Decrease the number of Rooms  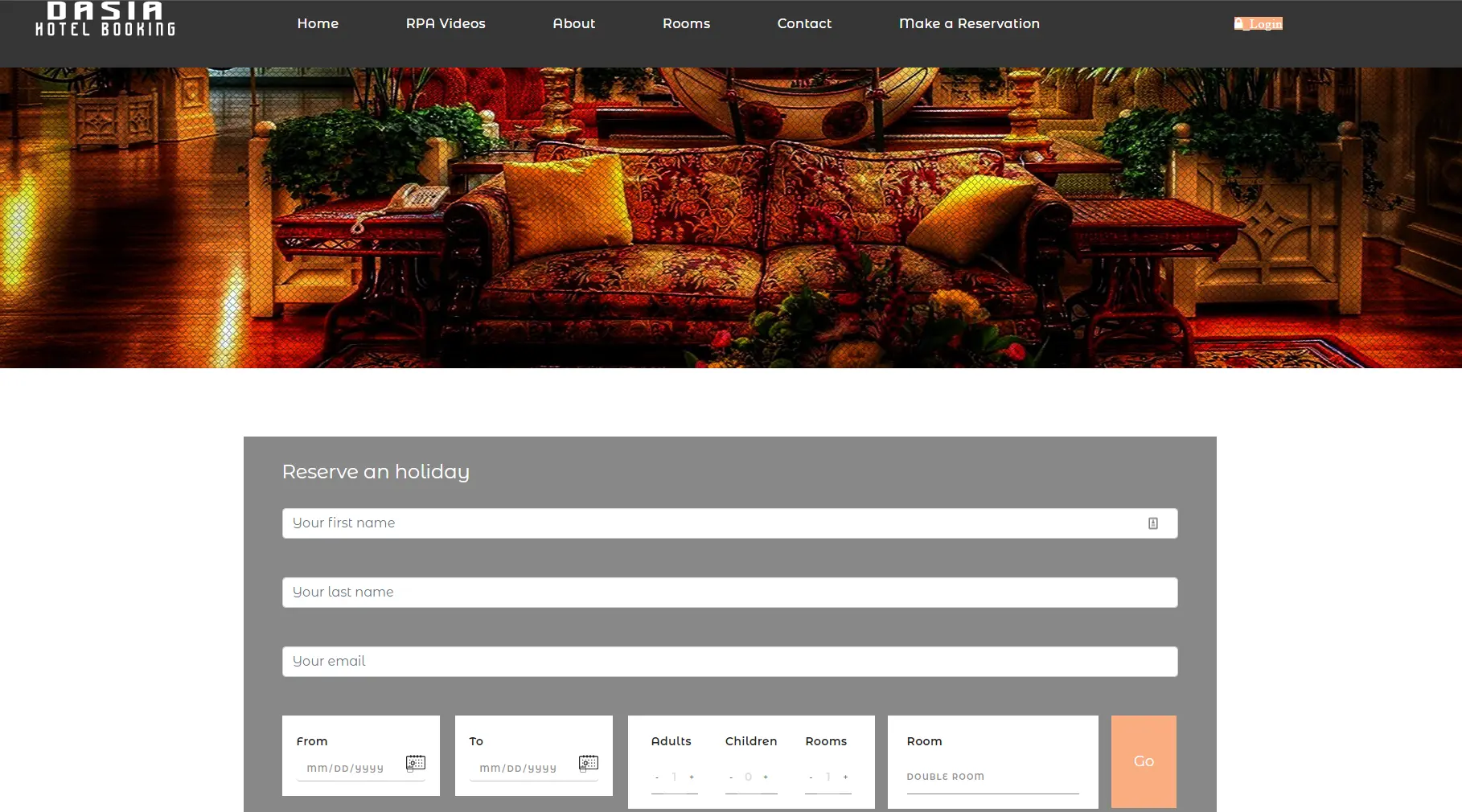click(x=811, y=777)
